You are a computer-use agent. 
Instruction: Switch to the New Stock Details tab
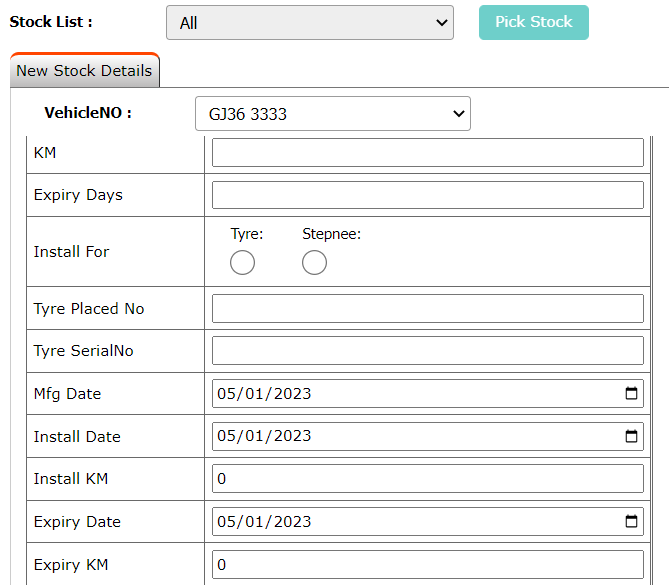pyautogui.click(x=84, y=71)
